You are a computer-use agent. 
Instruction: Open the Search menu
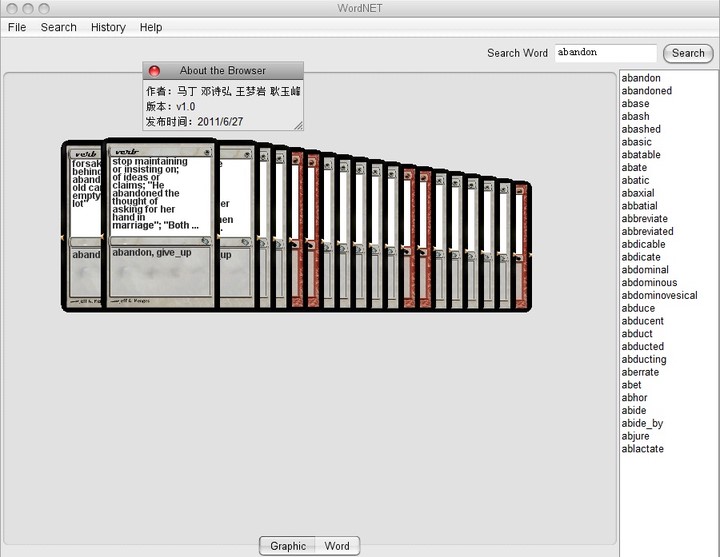[58, 28]
